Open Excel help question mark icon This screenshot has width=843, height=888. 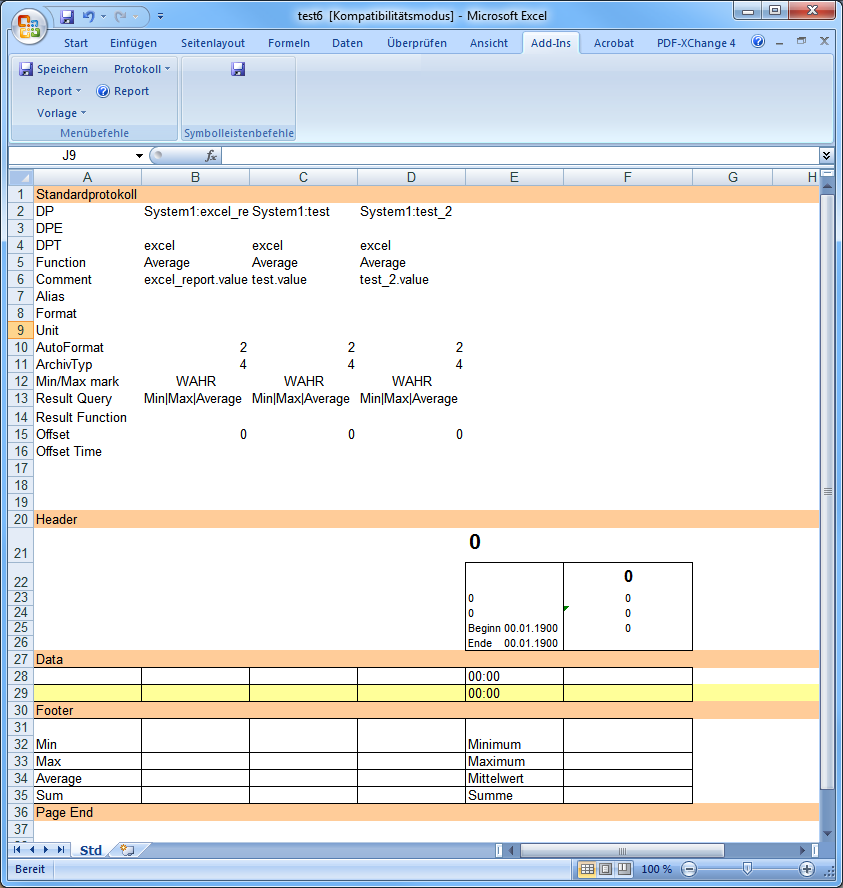[x=758, y=42]
